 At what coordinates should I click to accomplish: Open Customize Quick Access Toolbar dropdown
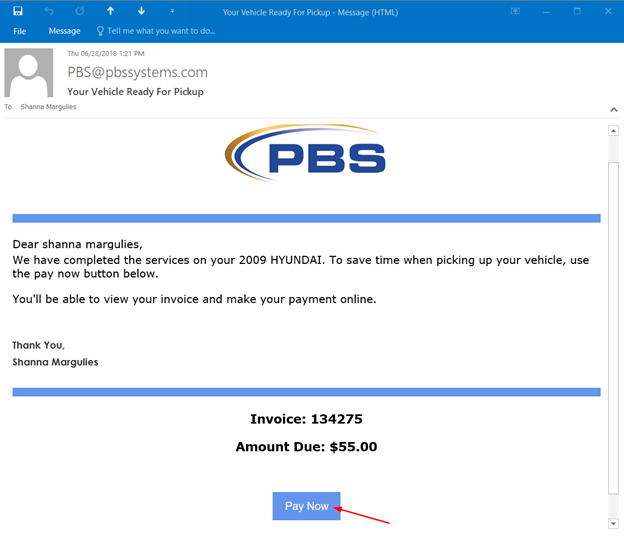click(172, 11)
